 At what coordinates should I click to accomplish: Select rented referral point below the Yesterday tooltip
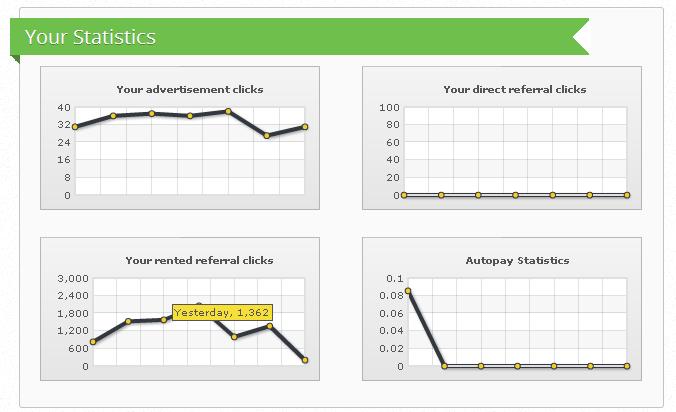(270, 326)
